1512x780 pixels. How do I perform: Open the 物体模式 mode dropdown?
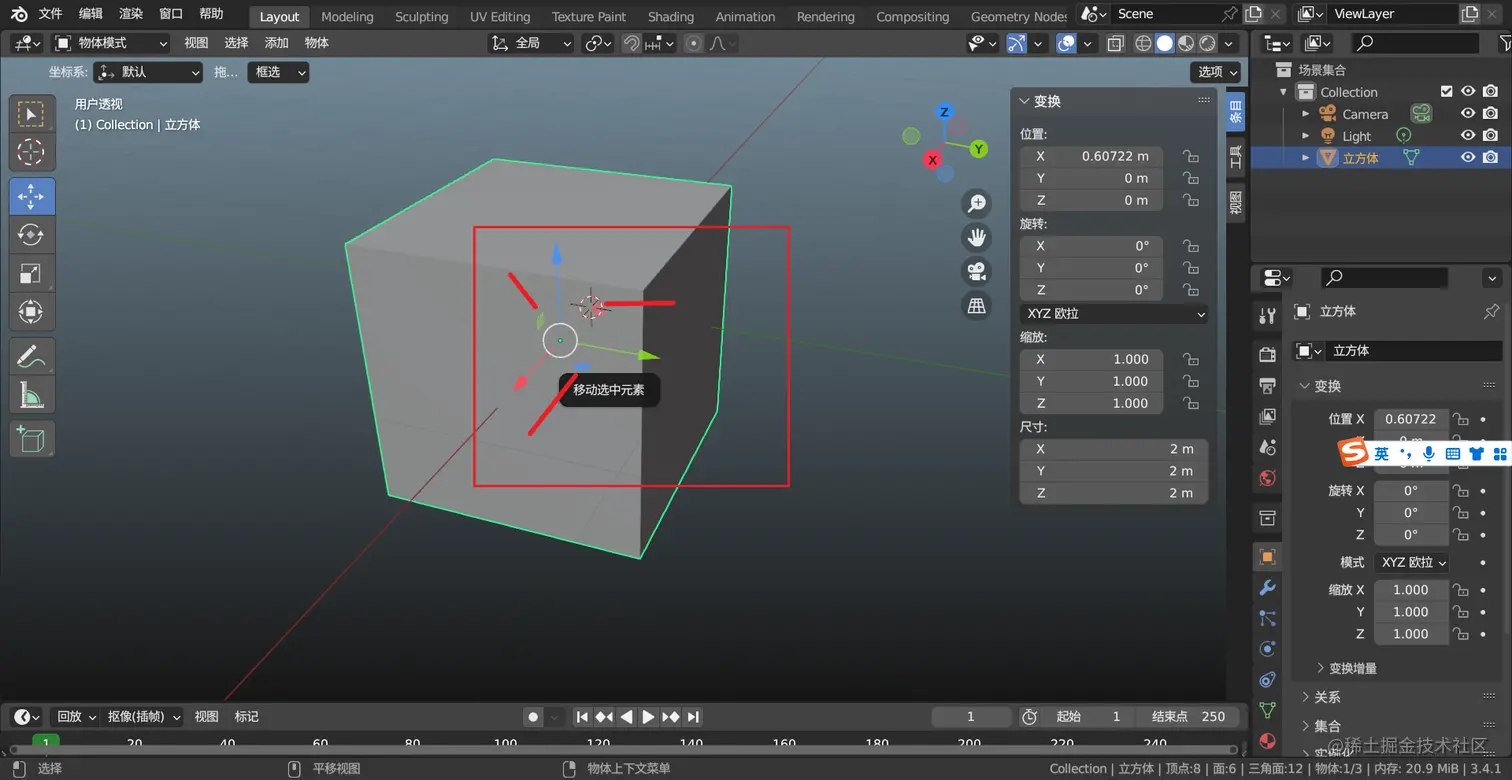(x=111, y=43)
